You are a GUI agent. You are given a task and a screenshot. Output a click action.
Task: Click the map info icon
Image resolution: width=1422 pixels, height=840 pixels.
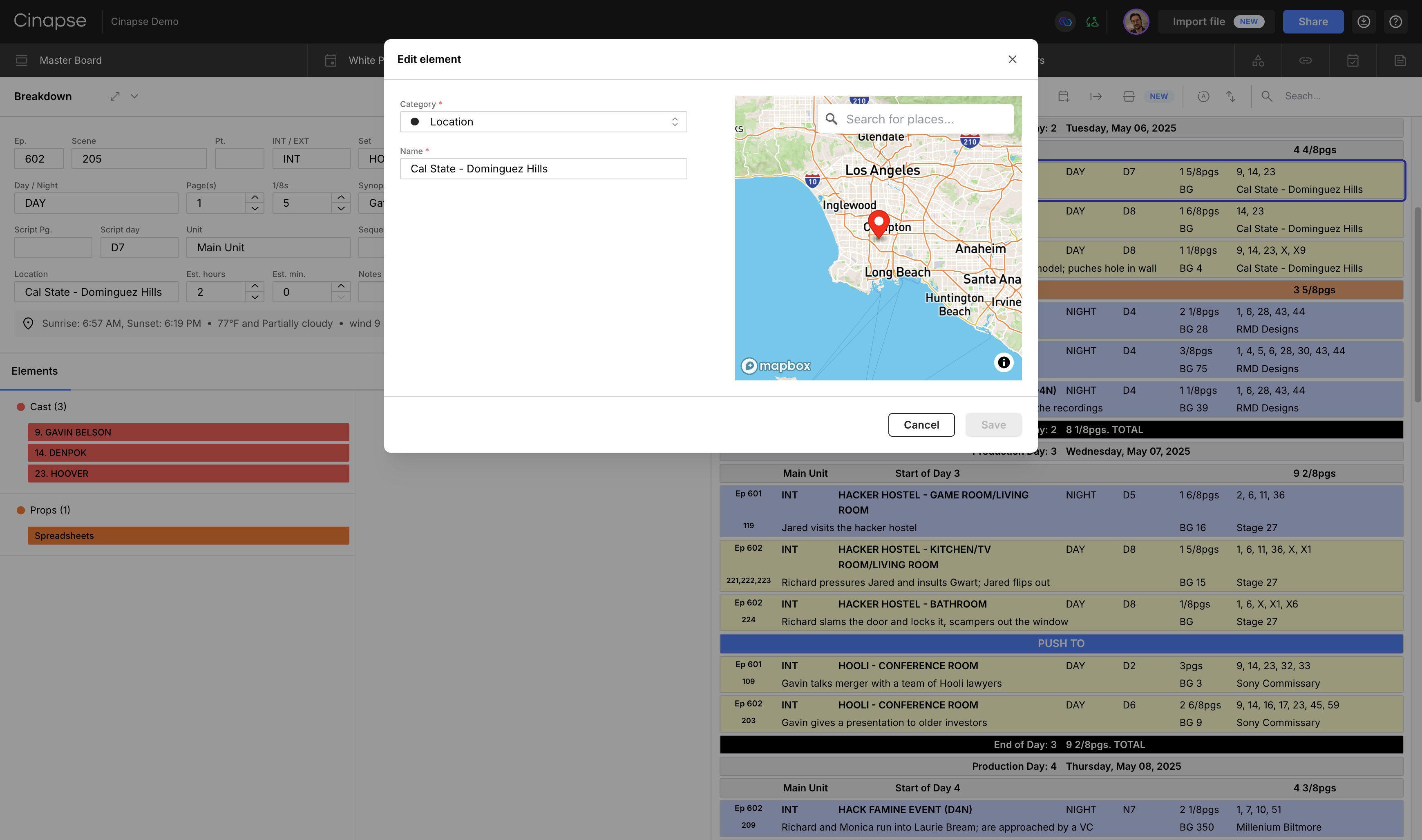pyautogui.click(x=1004, y=362)
